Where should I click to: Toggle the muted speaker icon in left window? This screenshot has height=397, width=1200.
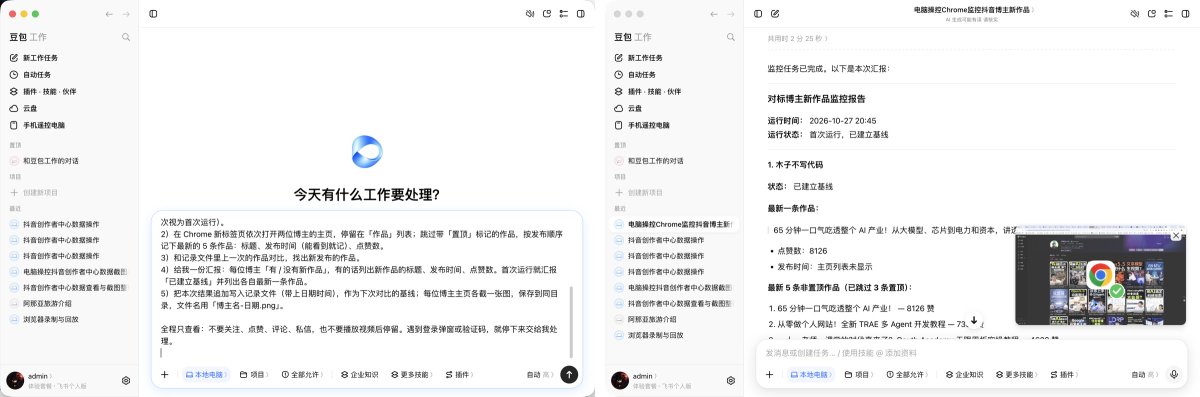click(x=531, y=14)
